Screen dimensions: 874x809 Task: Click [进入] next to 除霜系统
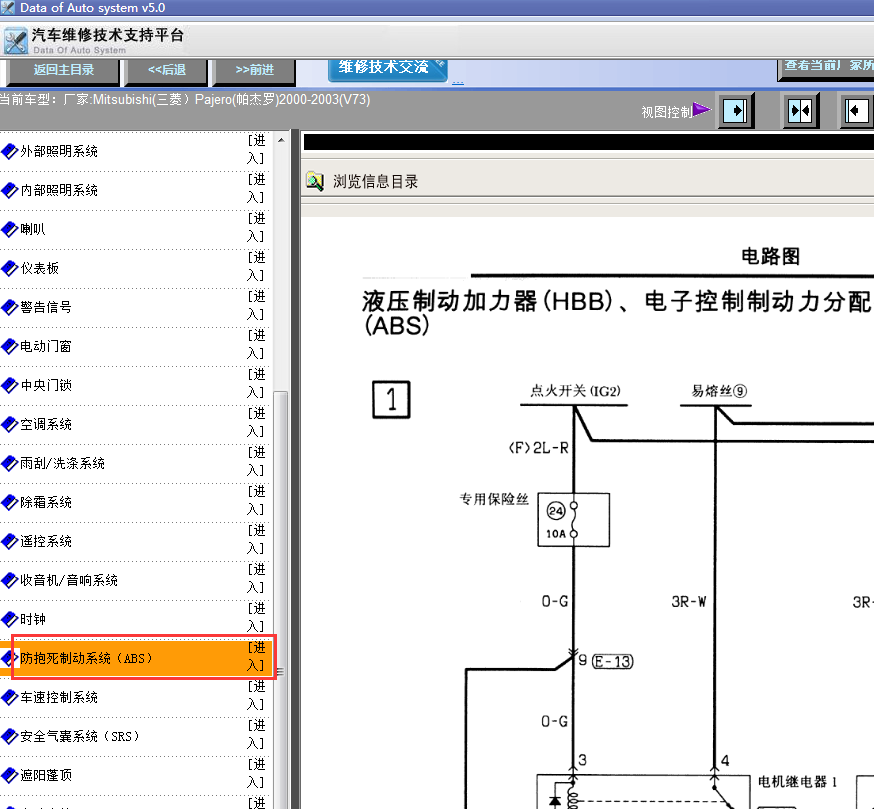coord(256,501)
